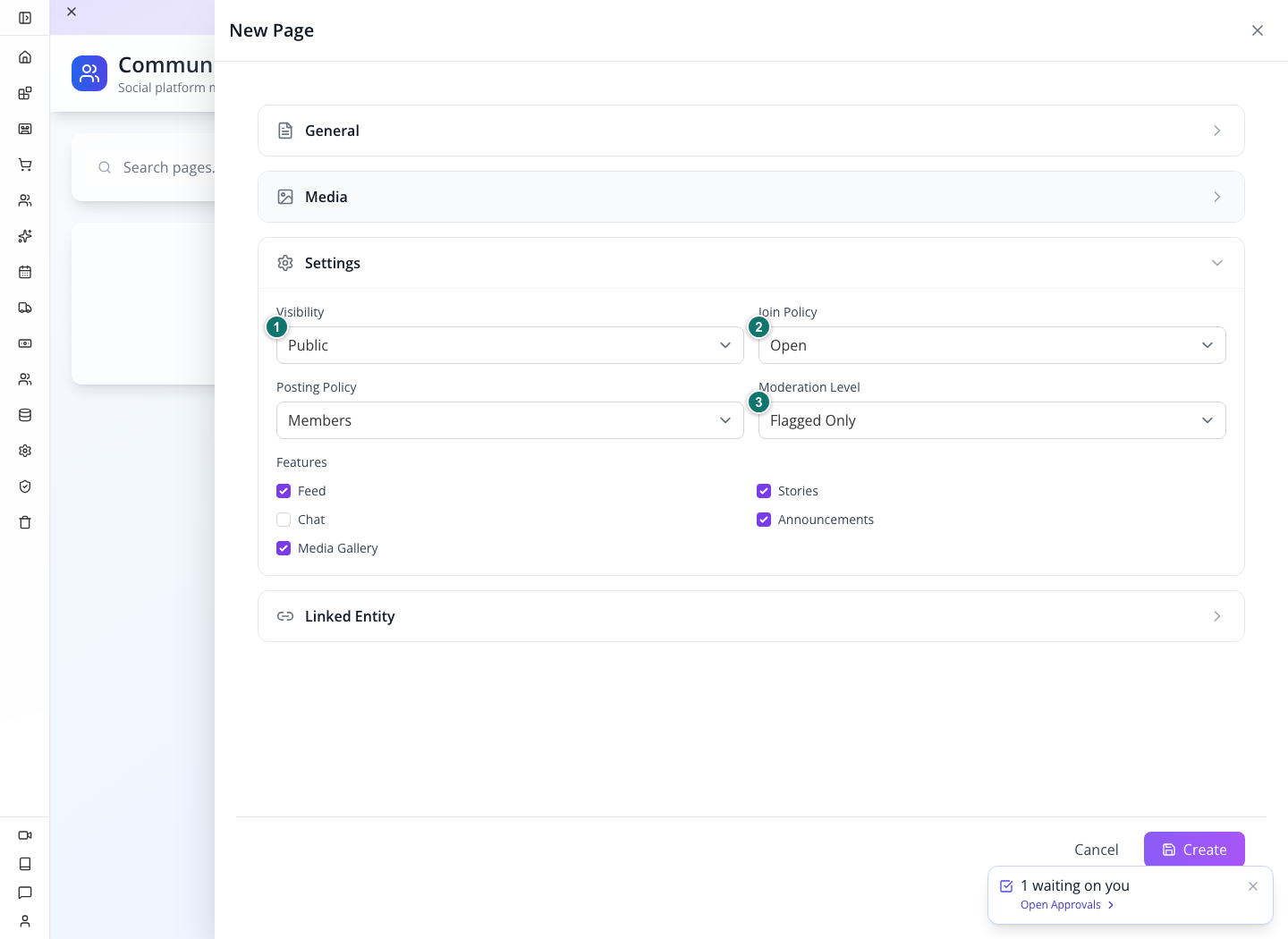Open the contact card icon in sidebar
This screenshot has height=939, width=1288.
[25, 129]
